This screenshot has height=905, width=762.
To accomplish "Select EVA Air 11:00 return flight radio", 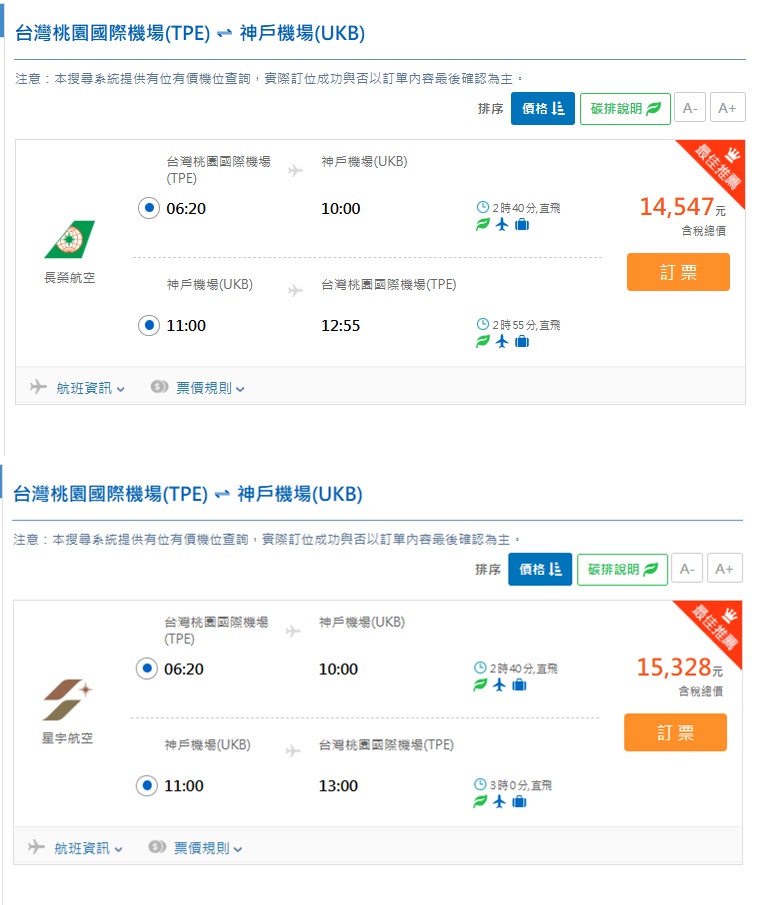I will coord(148,325).
